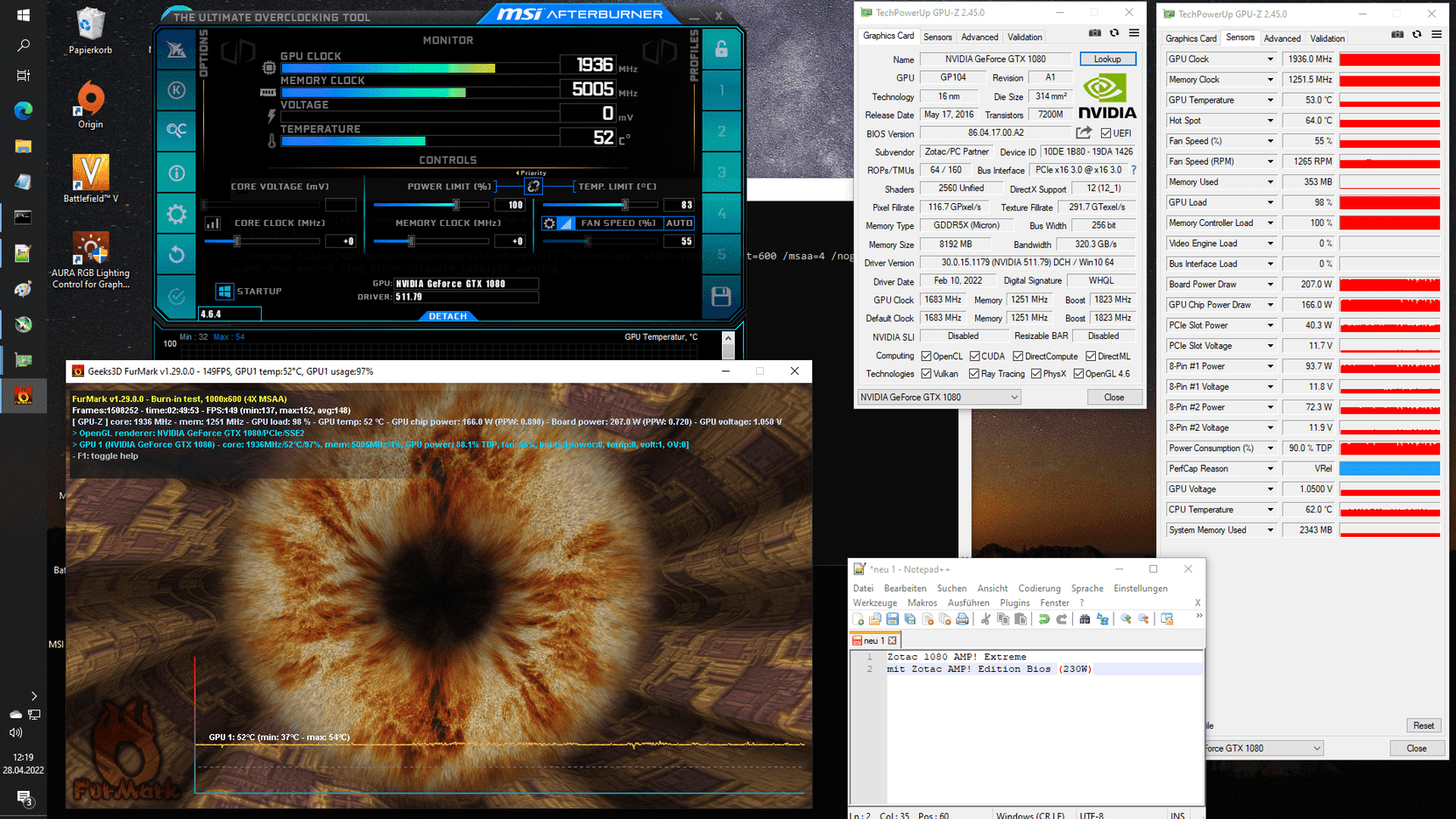Image resolution: width=1456 pixels, height=819 pixels.
Task: Open Replace dialog in Notepad++ toolbar
Action: 1103,619
